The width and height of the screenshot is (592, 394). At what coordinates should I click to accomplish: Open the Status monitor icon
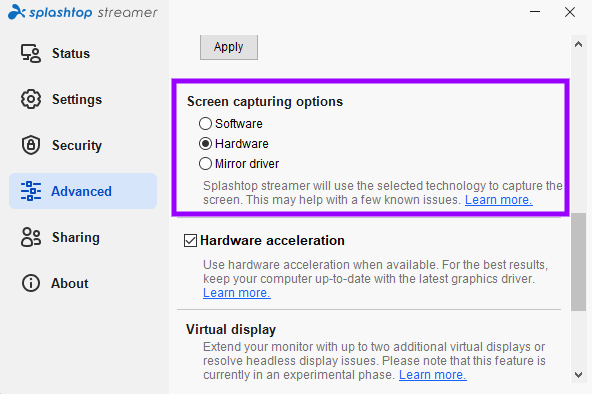pyautogui.click(x=31, y=53)
